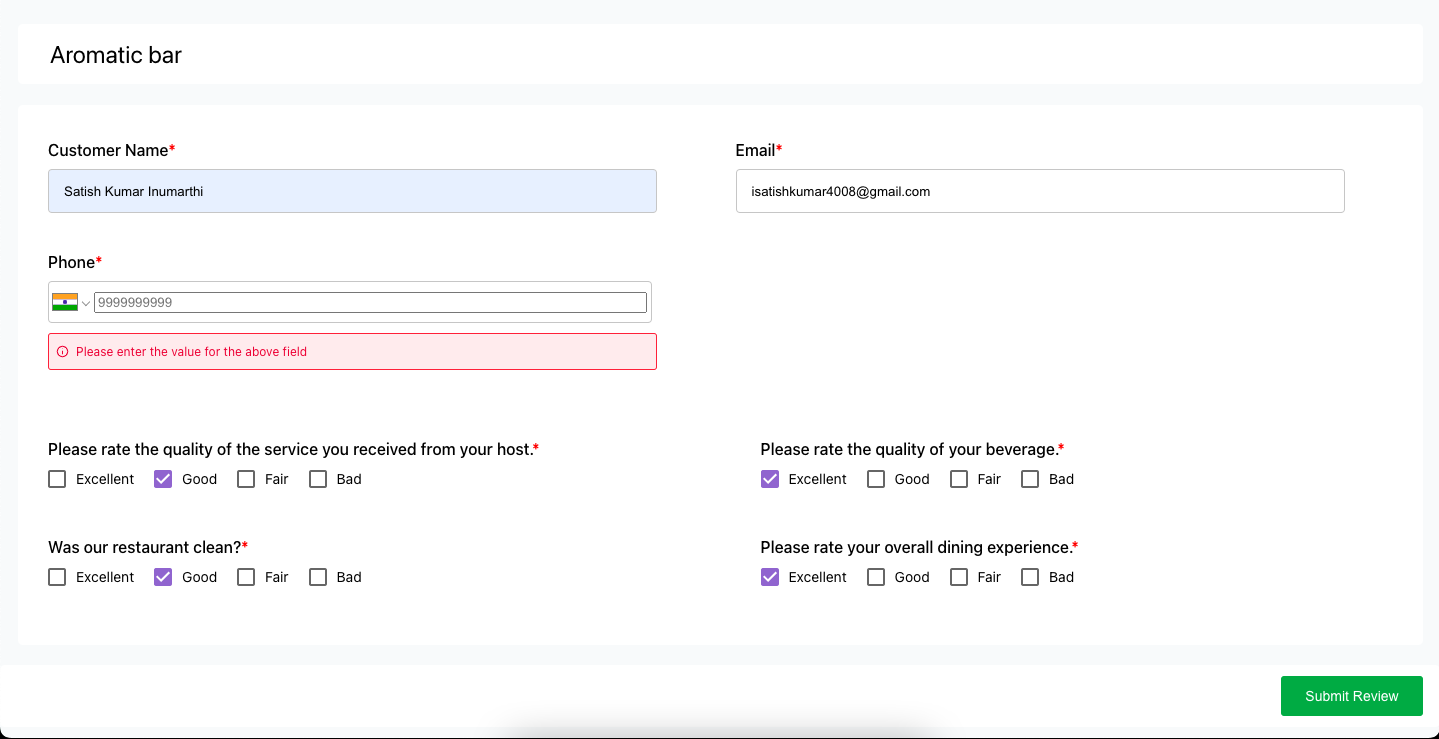Uncheck Excellent for overall dining experience
Screen dimensions: 1439x739
(770, 576)
